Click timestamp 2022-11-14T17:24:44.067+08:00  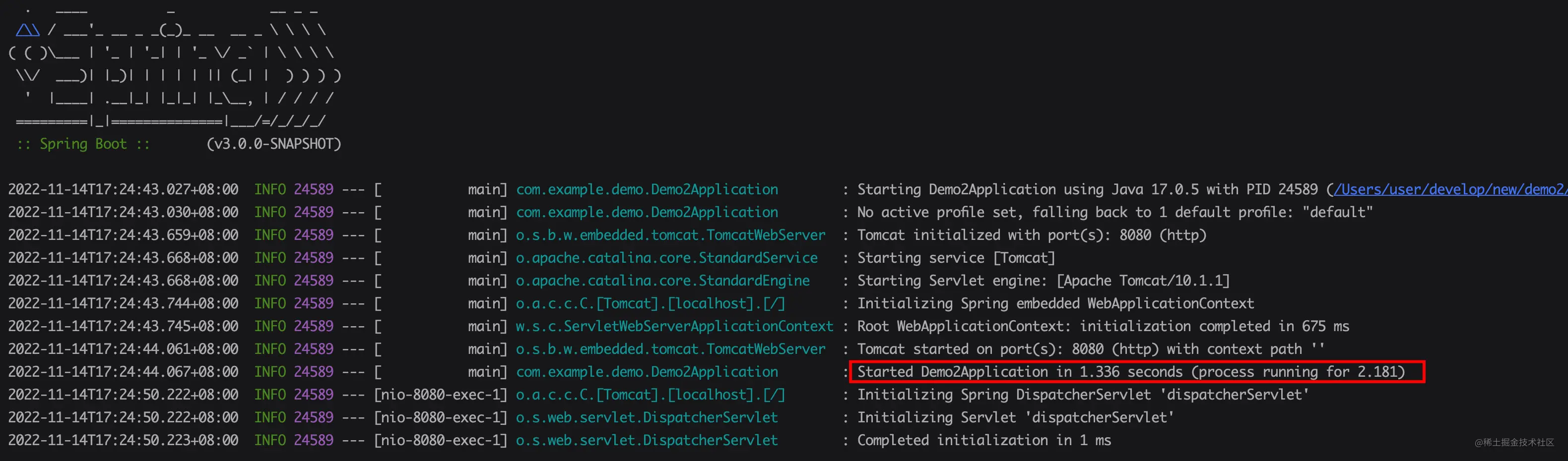tap(123, 372)
